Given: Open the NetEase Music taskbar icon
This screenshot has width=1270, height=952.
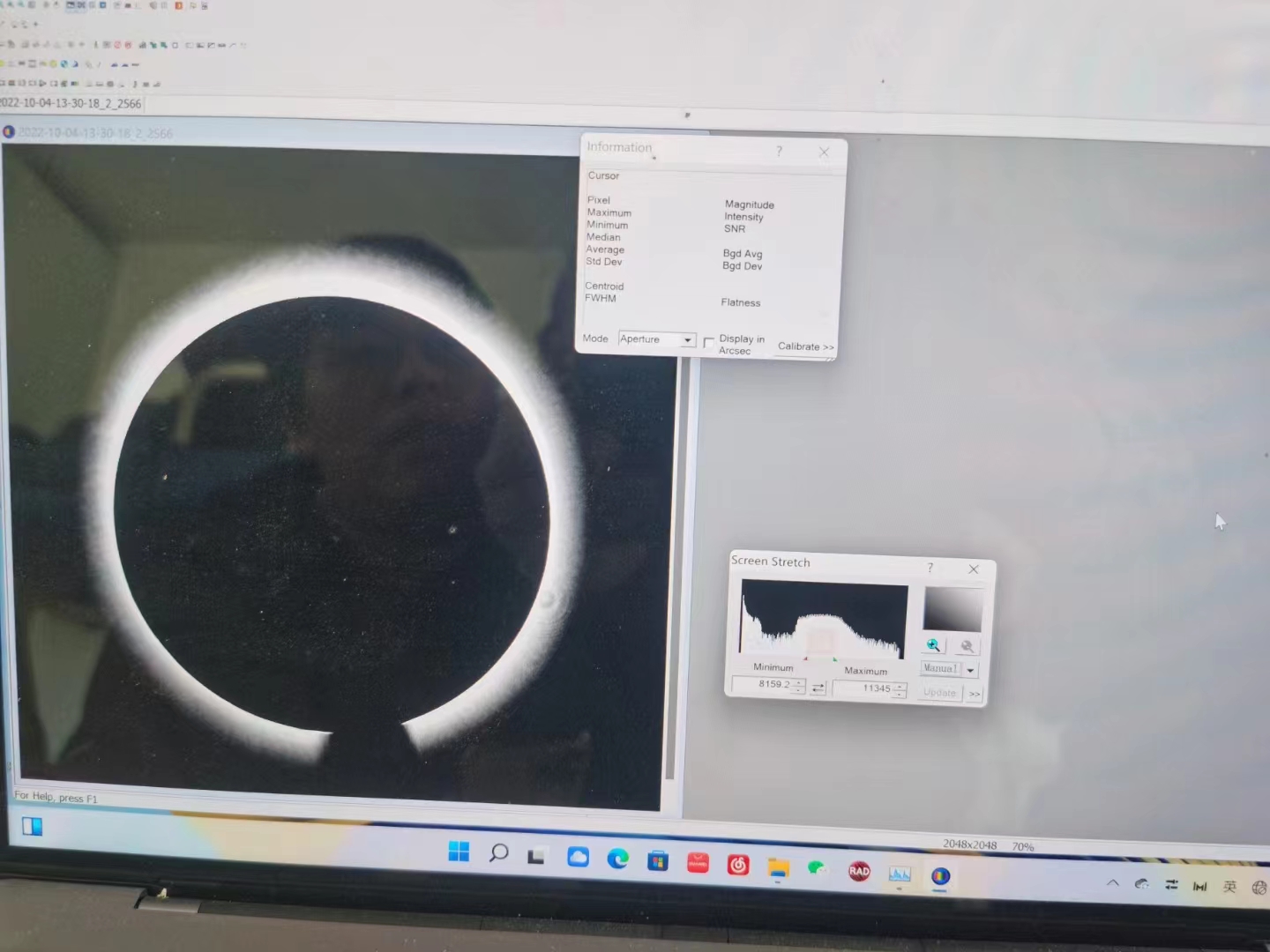Looking at the screenshot, I should tap(738, 865).
